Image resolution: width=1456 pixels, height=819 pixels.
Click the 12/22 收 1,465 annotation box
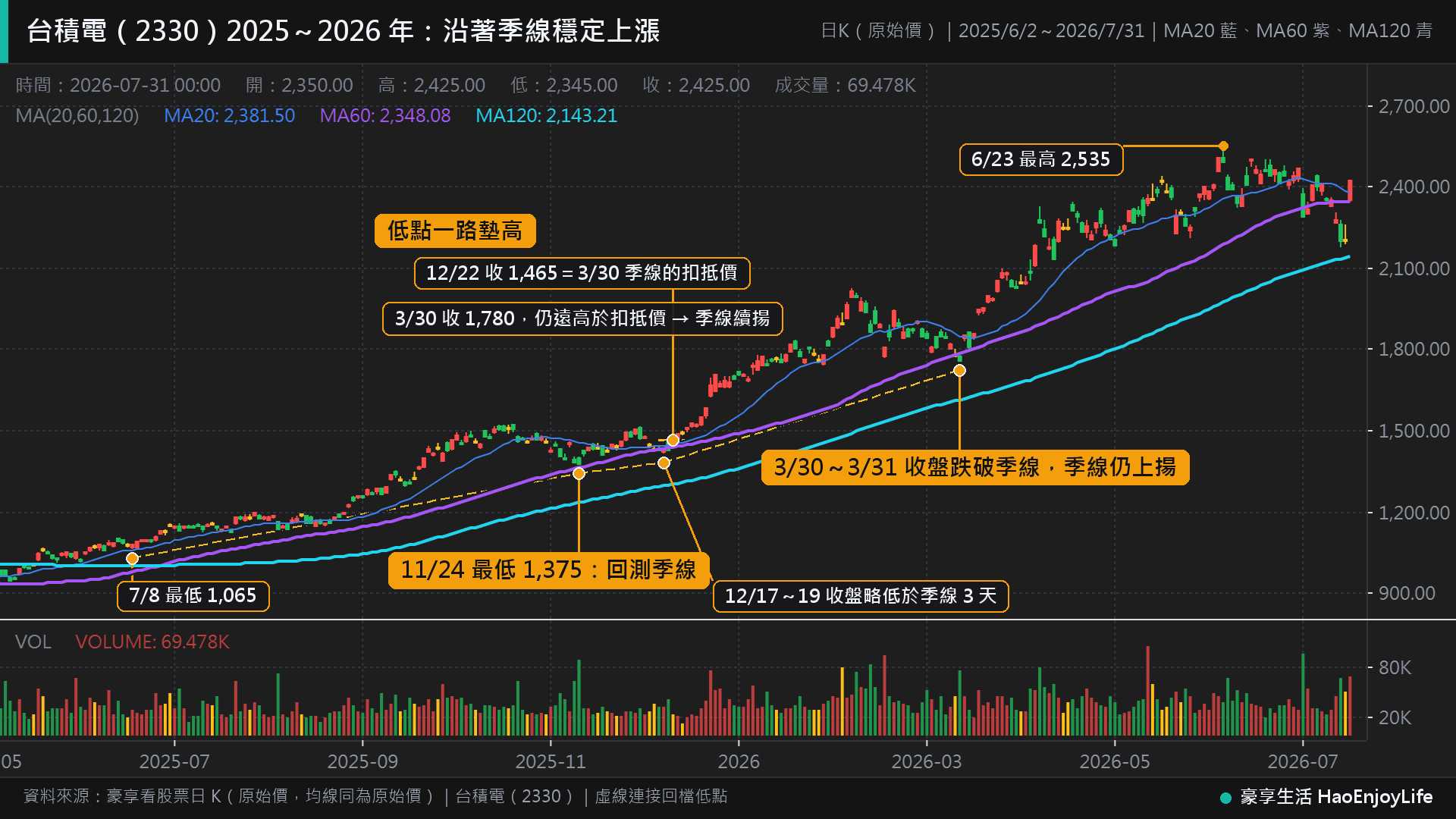point(582,273)
